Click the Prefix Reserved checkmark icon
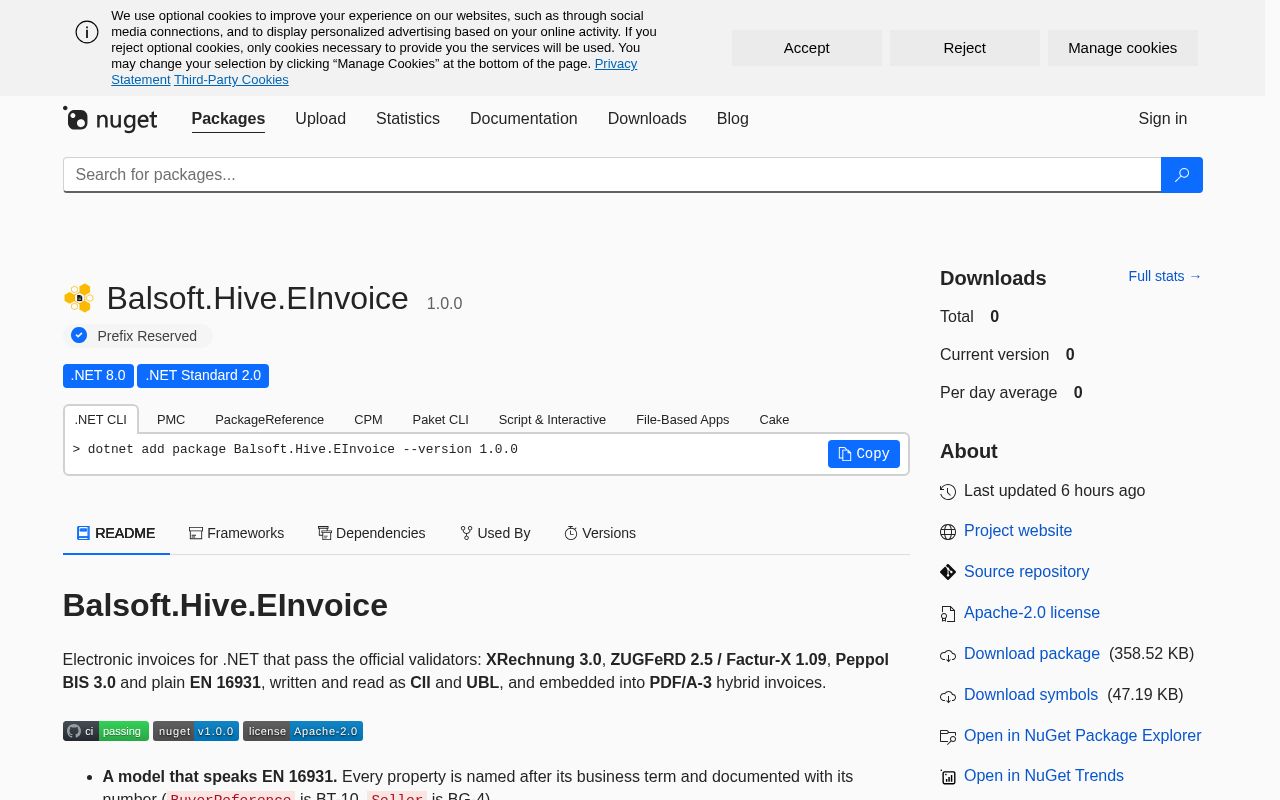This screenshot has width=1280, height=800. pos(79,335)
